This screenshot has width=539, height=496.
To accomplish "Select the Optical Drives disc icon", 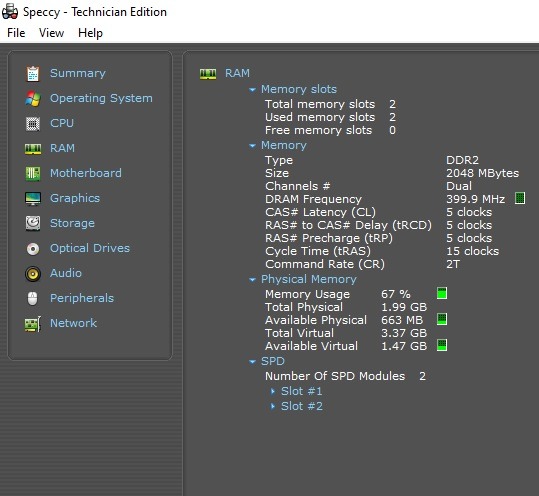I will click(x=33, y=249).
